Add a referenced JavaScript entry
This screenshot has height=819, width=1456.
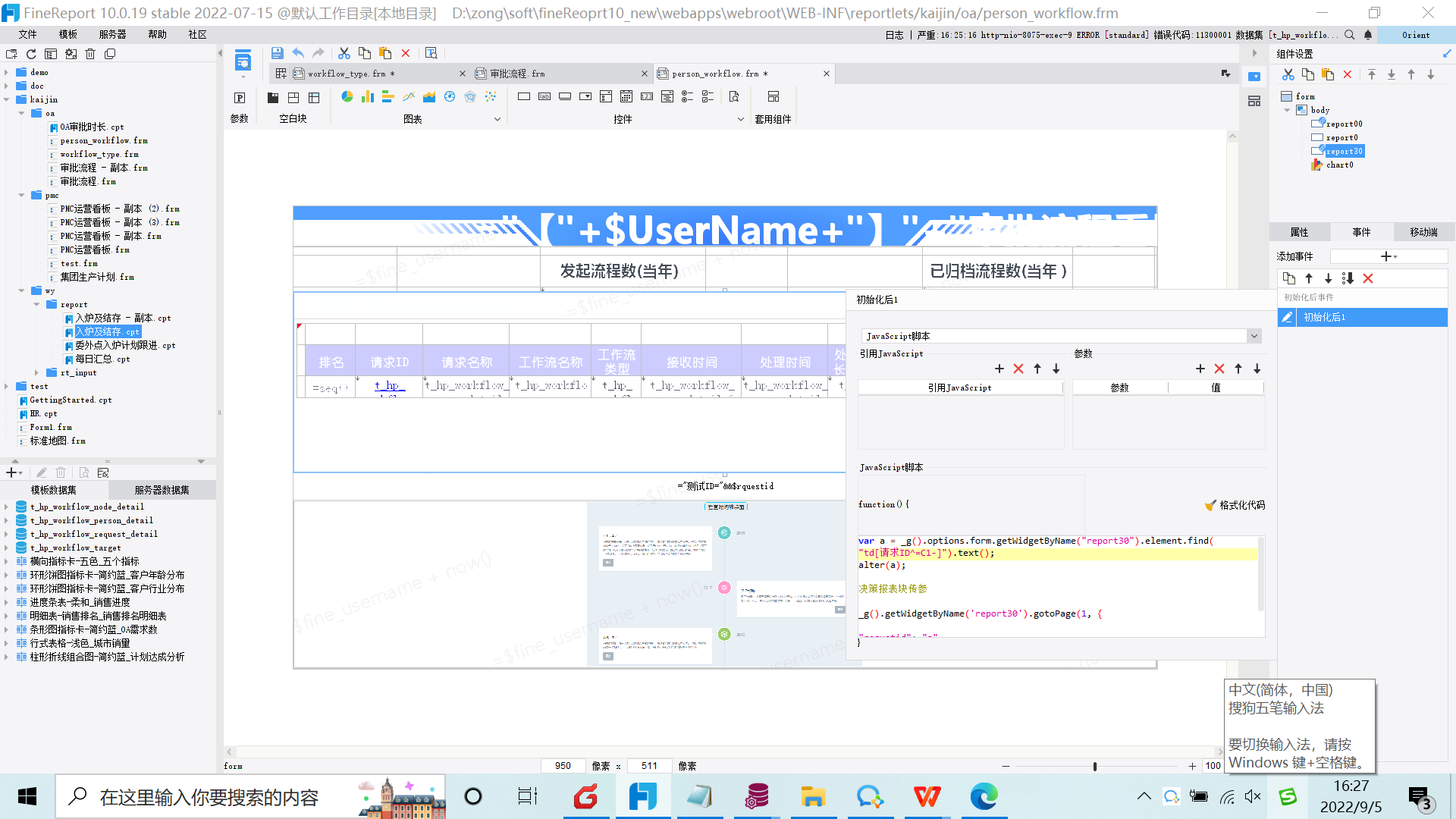click(999, 369)
